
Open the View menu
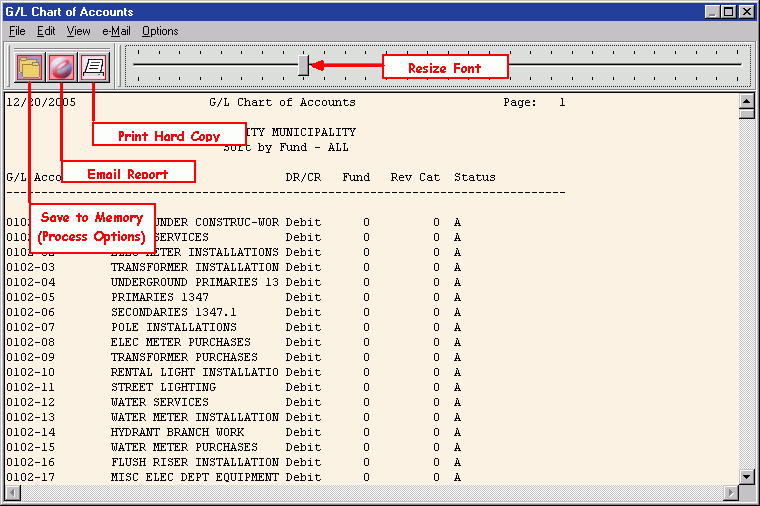(x=78, y=31)
